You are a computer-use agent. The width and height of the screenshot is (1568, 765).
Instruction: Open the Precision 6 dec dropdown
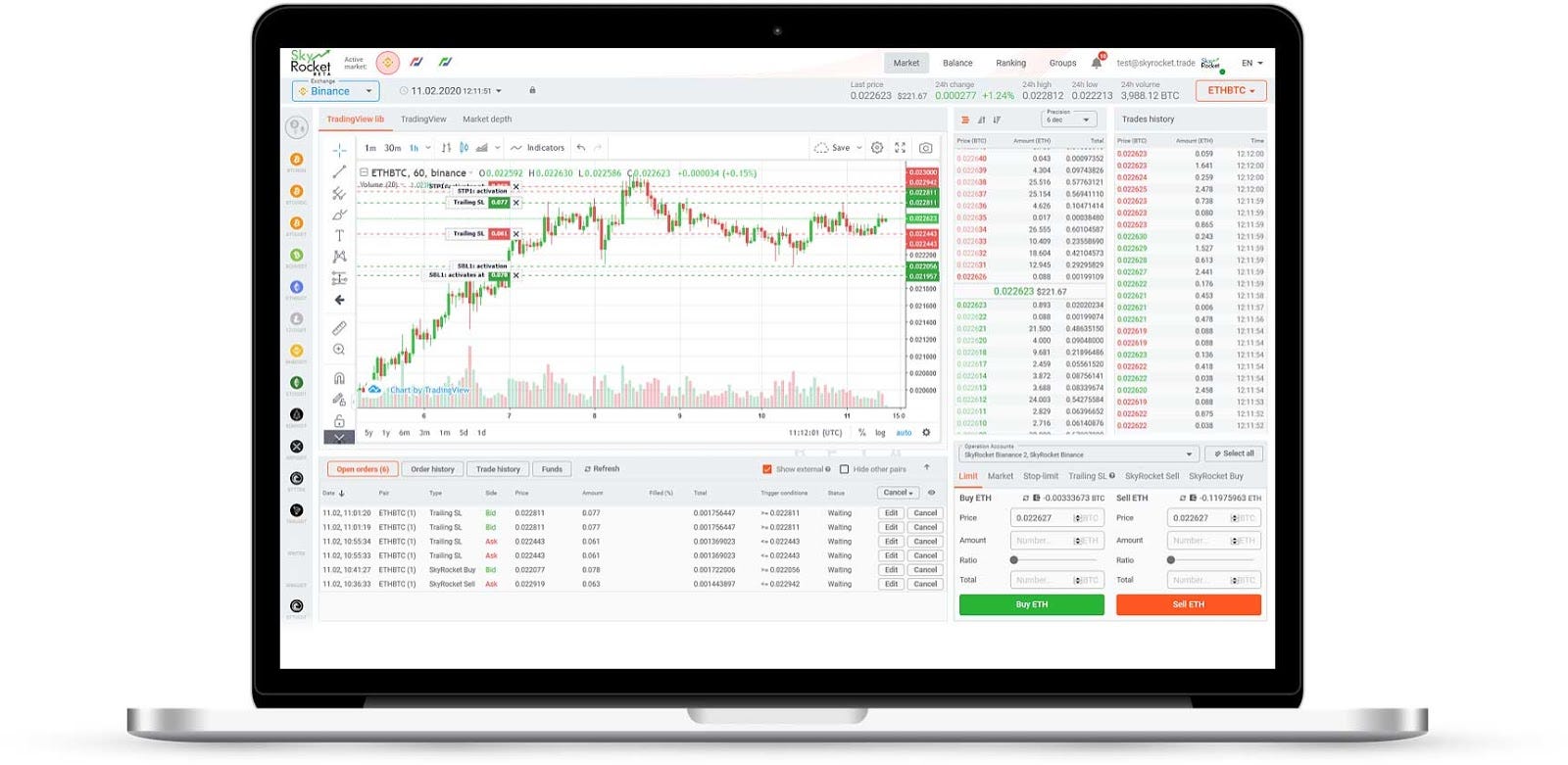(x=1068, y=119)
